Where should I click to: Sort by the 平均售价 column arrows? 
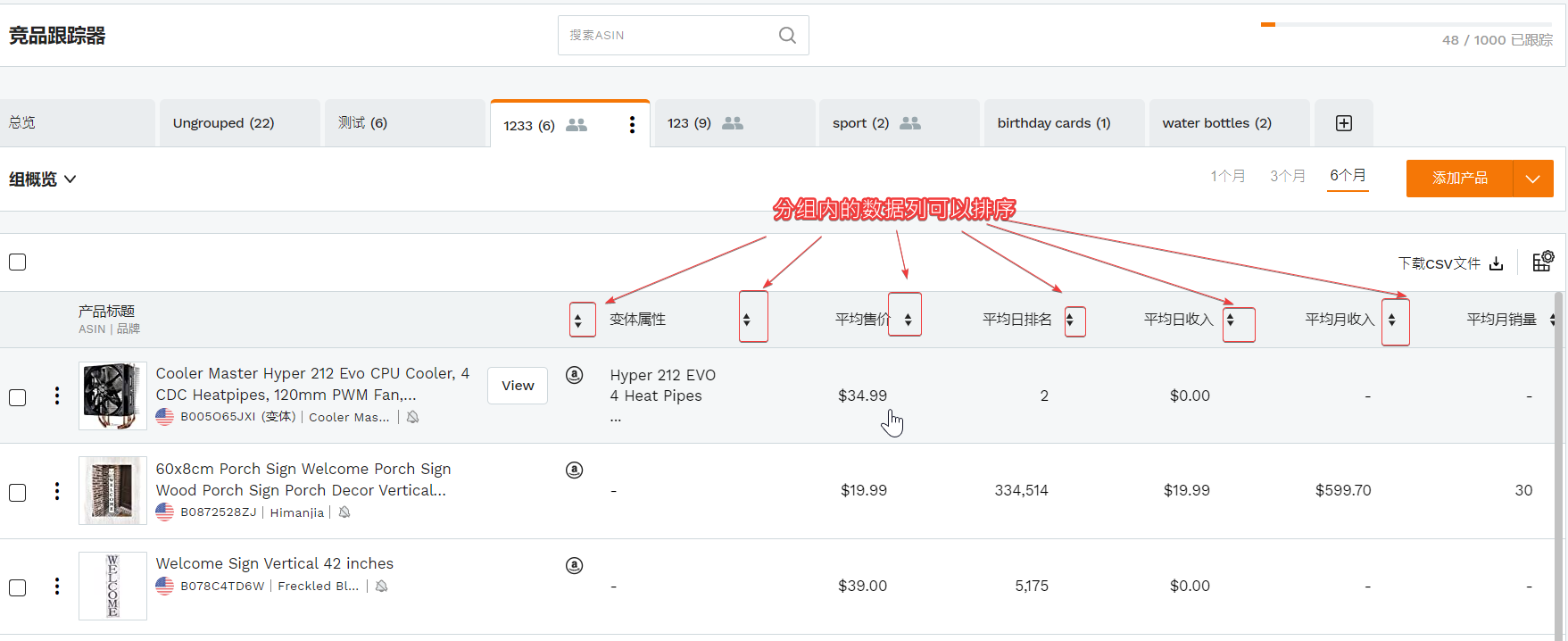pyautogui.click(x=908, y=320)
